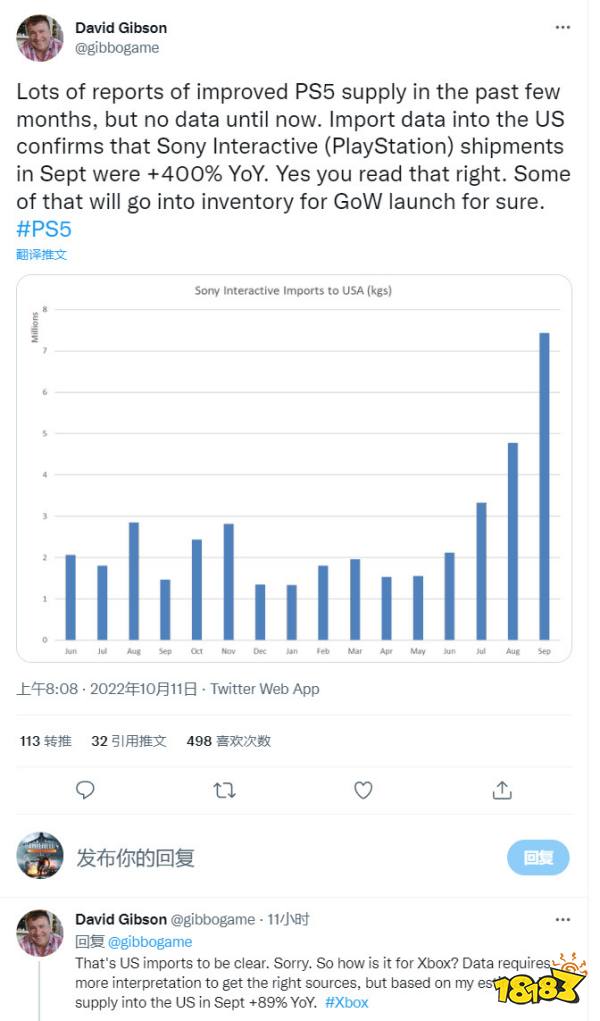Click the @gibbogame mention in the reply
This screenshot has height=1021, width=600.
coord(148,941)
